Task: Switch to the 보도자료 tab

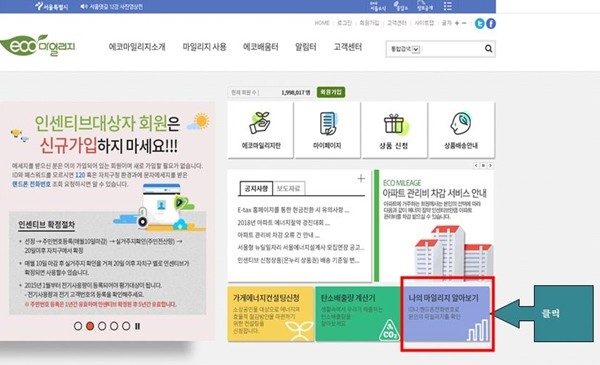Action: [289, 188]
